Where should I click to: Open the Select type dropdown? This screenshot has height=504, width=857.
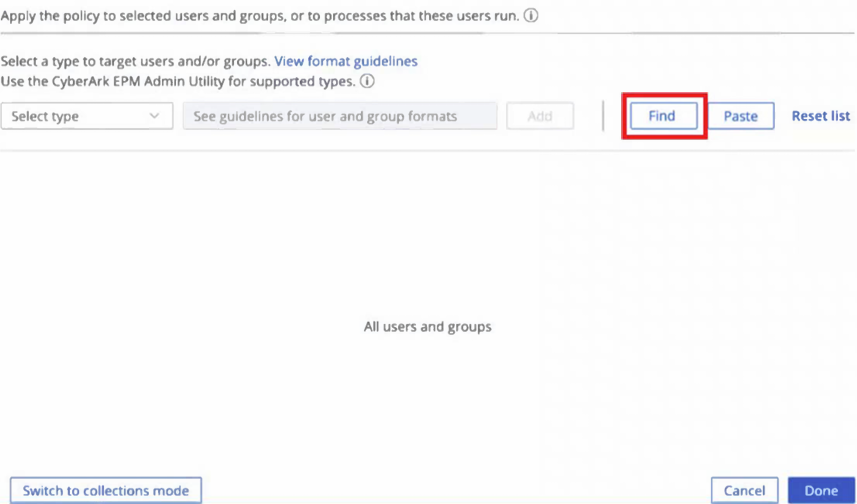(87, 116)
